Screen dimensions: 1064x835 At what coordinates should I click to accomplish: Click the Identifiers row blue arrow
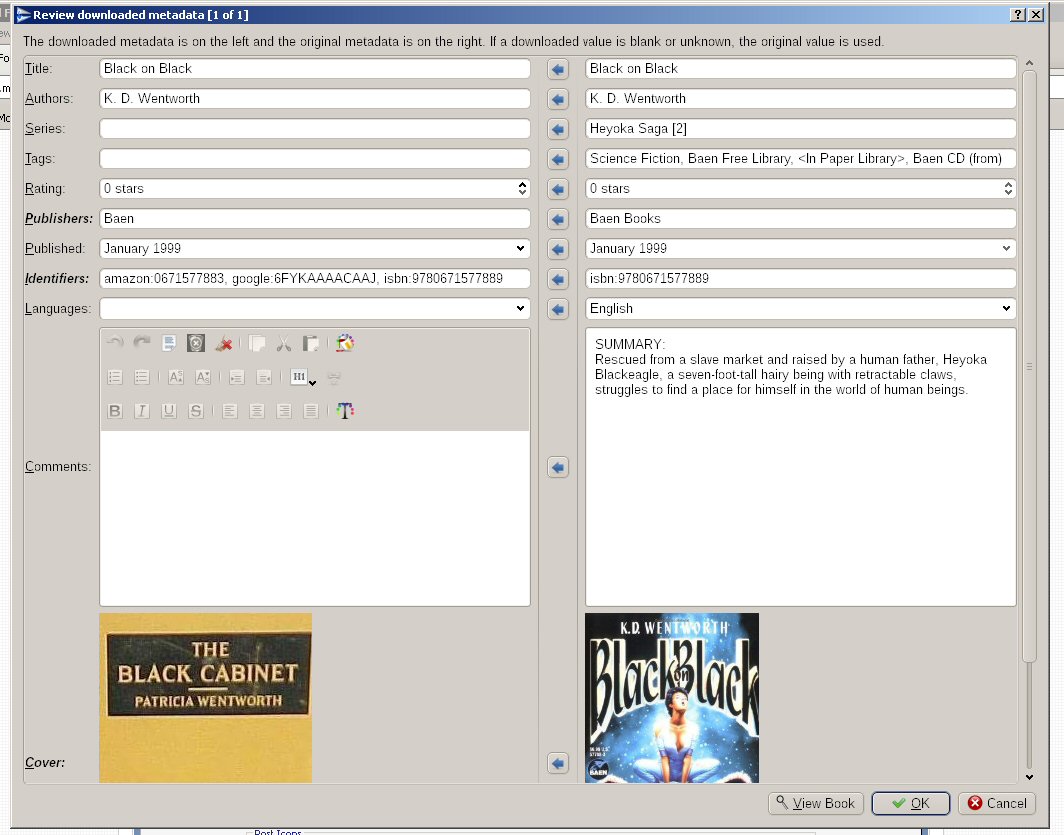click(558, 279)
